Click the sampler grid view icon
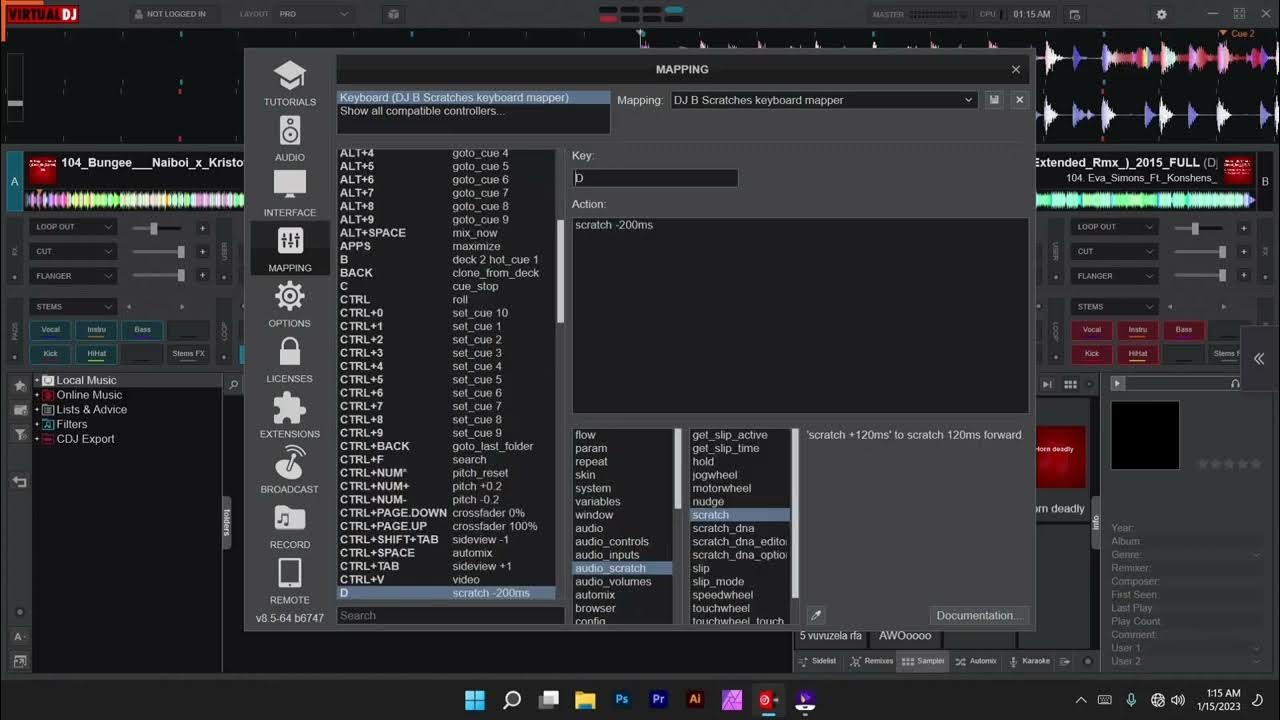 pos(1070,384)
